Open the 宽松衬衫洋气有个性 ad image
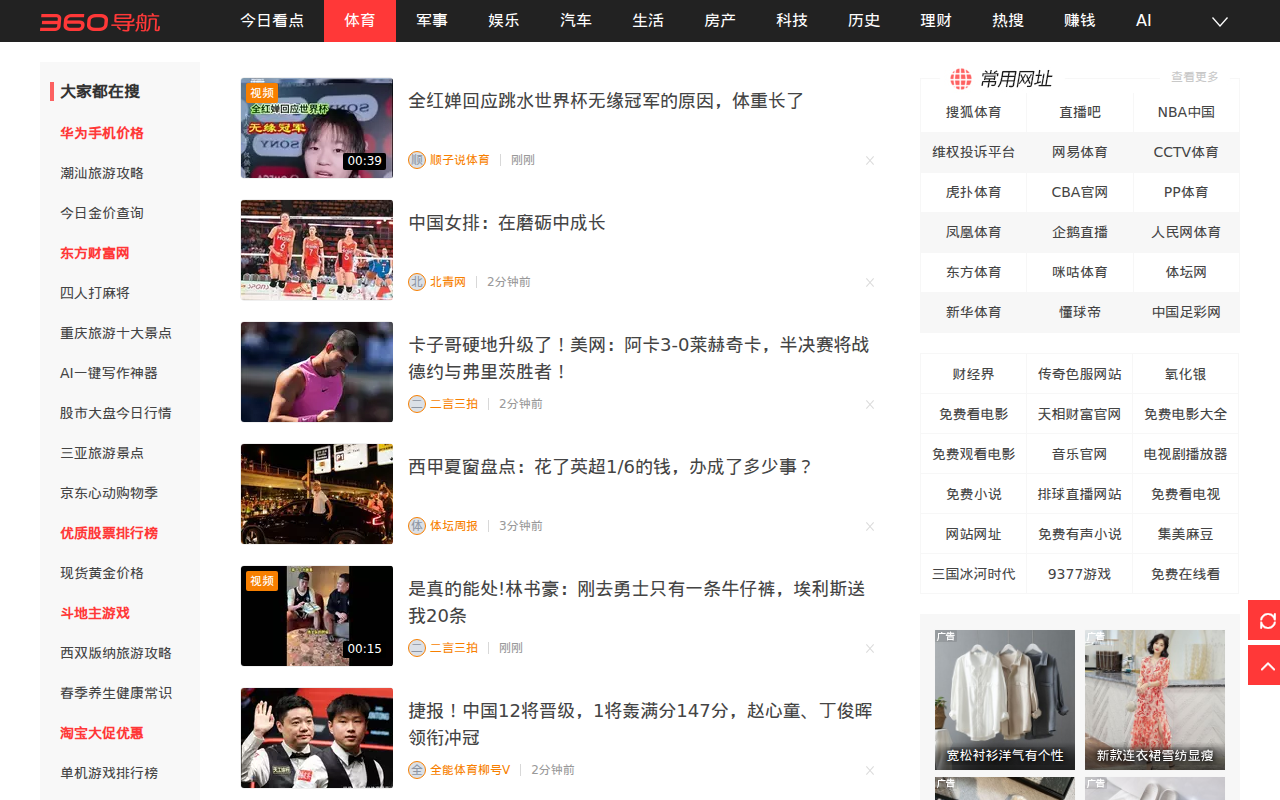Image resolution: width=1280 pixels, height=800 pixels. click(x=1005, y=699)
